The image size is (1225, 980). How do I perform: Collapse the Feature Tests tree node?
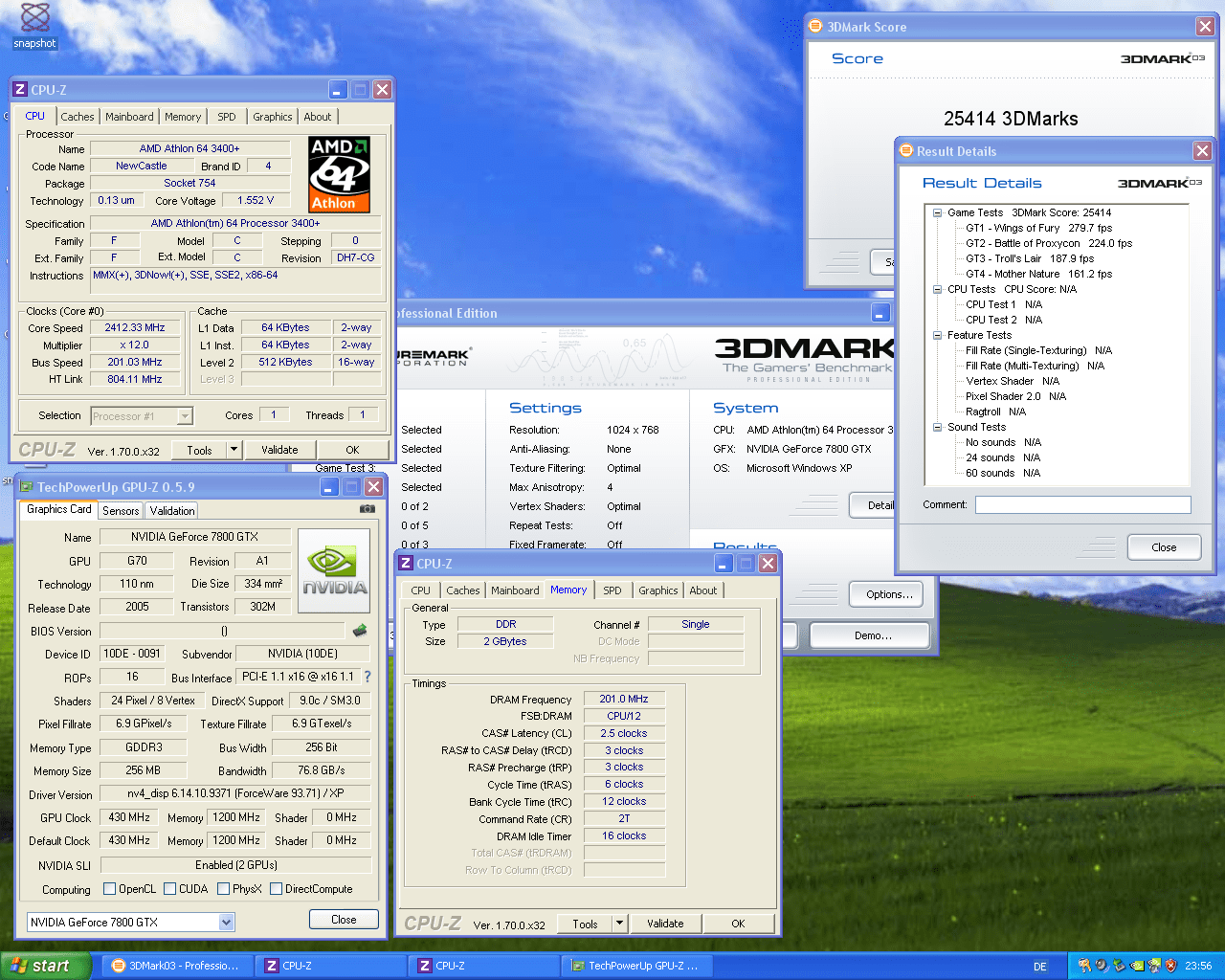pyautogui.click(x=938, y=335)
